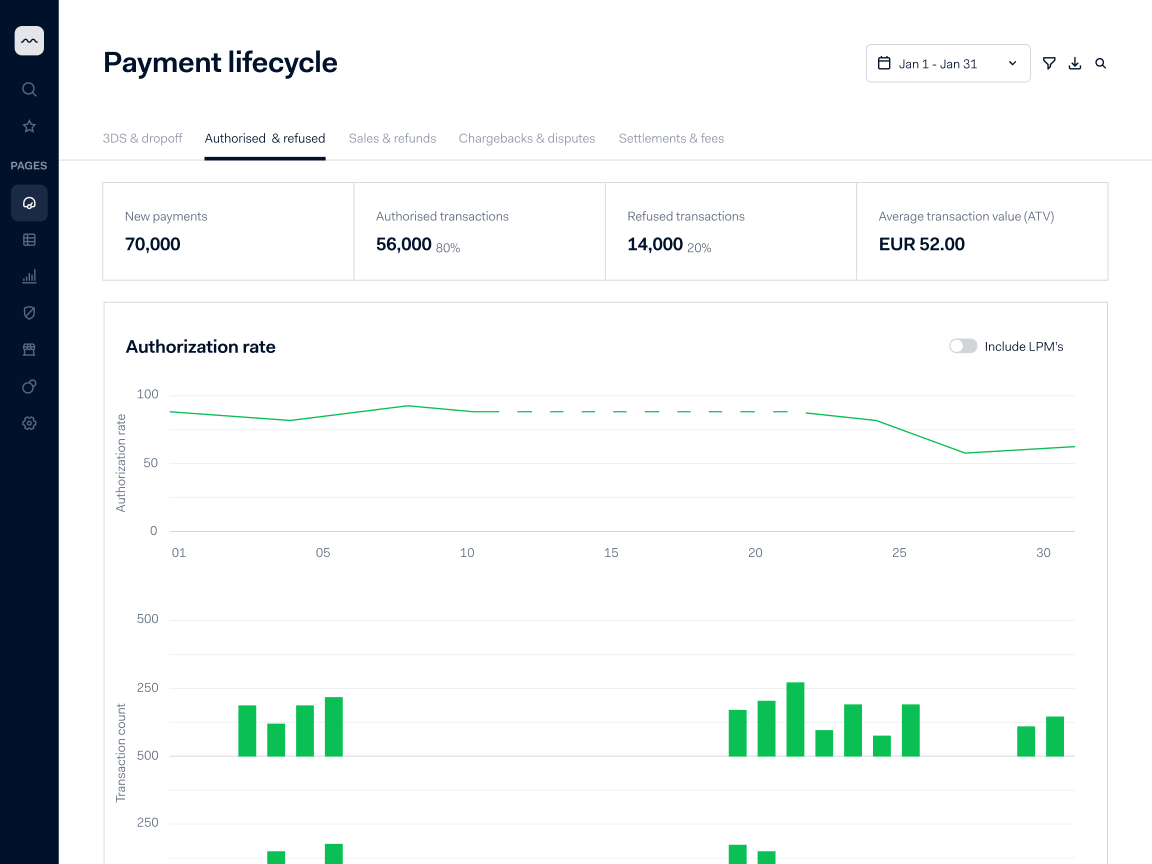
Task: Open the table page in sidebar
Action: (x=29, y=240)
